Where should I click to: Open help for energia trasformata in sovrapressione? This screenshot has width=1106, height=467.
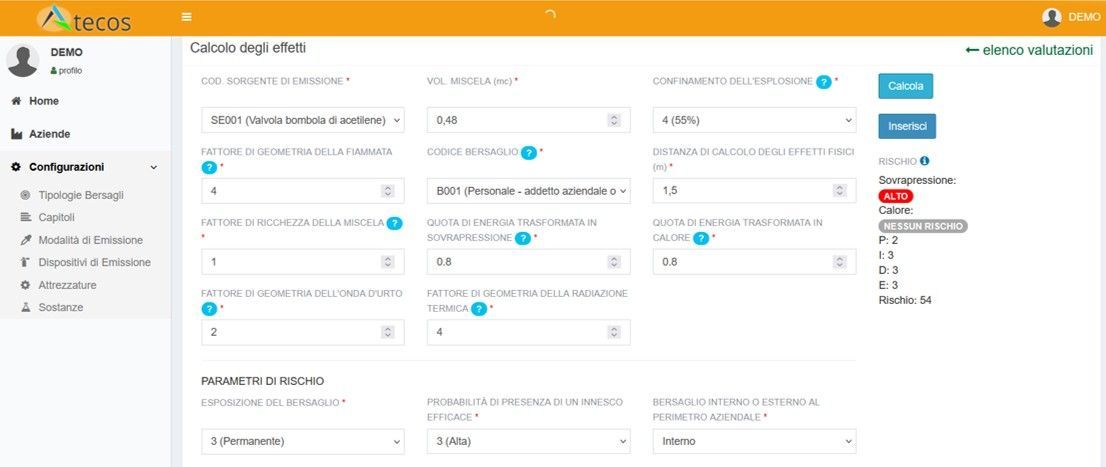(522, 238)
